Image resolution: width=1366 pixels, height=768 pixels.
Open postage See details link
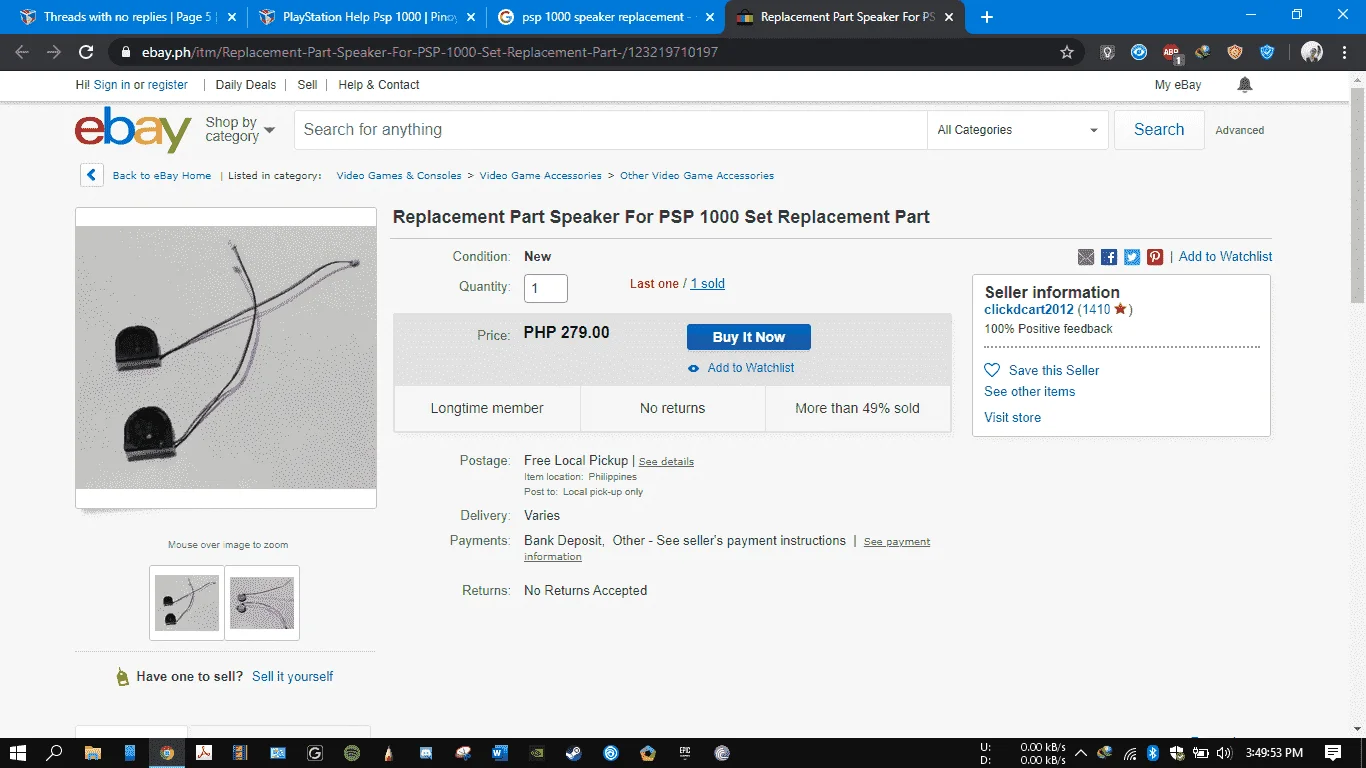(666, 462)
